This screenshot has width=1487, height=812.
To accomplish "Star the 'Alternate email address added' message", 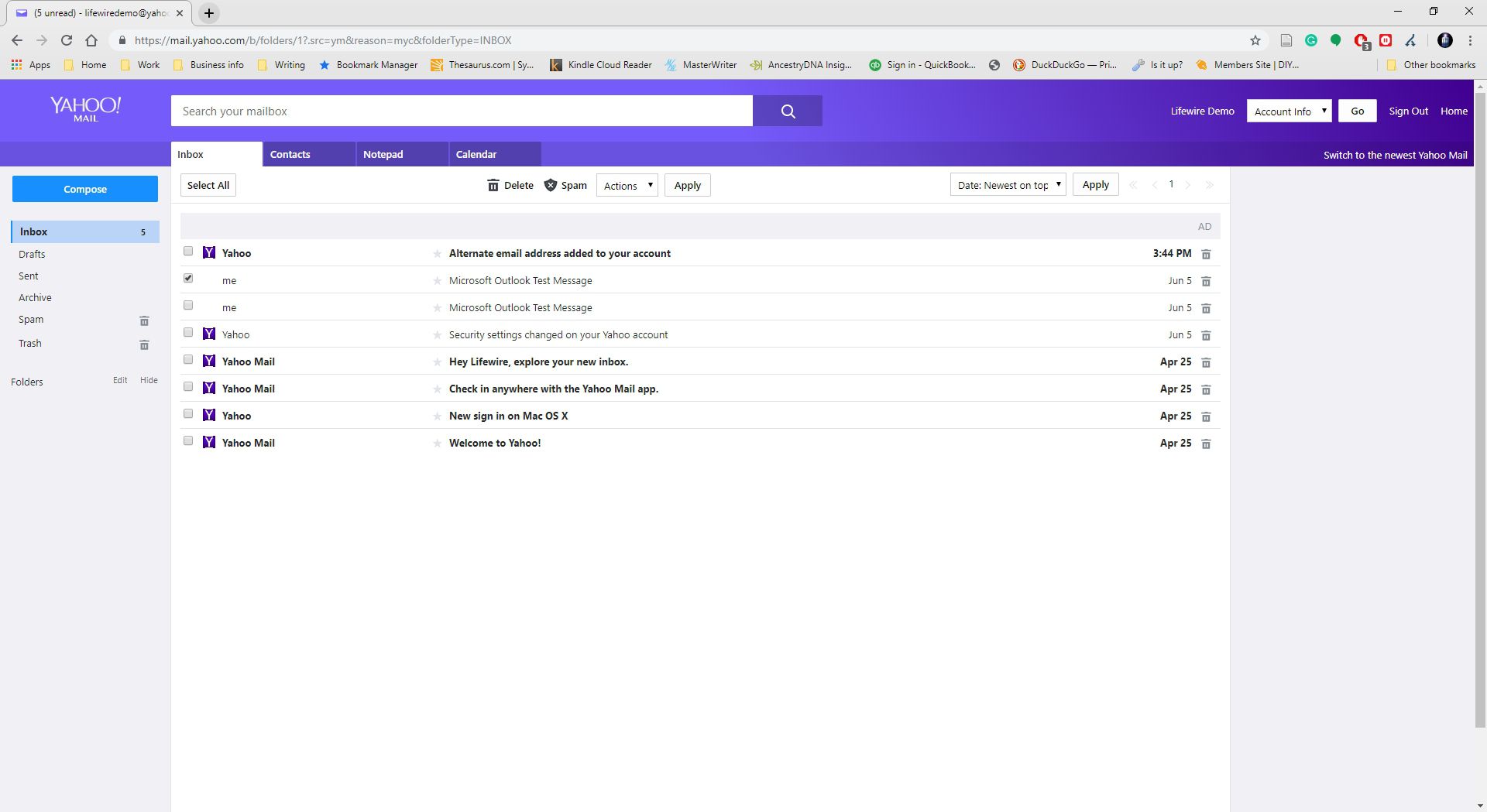I will point(437,254).
